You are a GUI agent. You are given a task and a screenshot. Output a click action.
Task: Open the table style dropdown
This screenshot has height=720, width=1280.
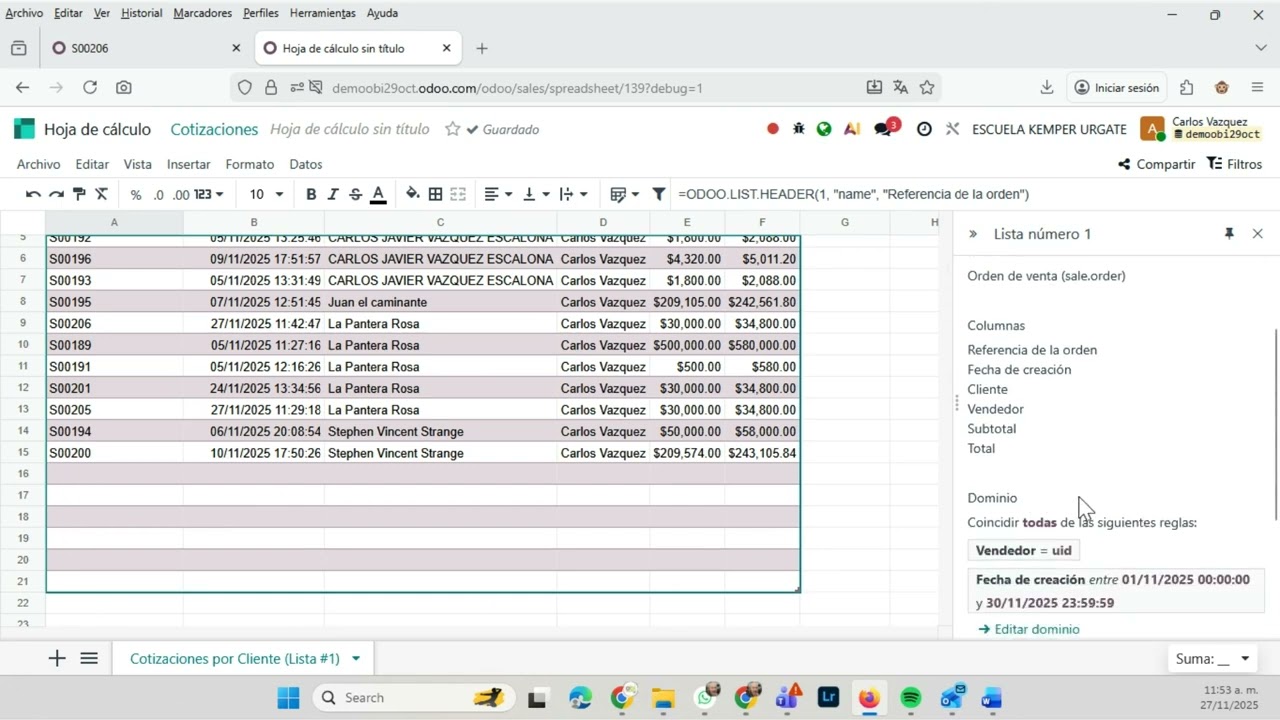(625, 194)
